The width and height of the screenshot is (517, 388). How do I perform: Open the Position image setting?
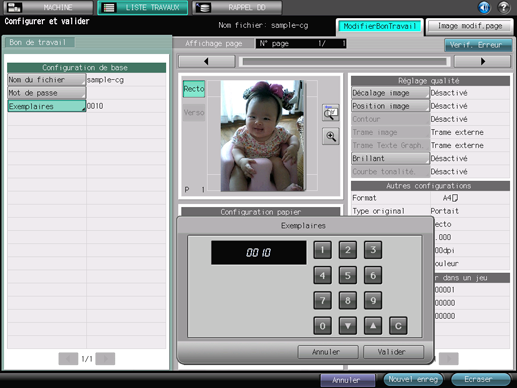(x=390, y=106)
